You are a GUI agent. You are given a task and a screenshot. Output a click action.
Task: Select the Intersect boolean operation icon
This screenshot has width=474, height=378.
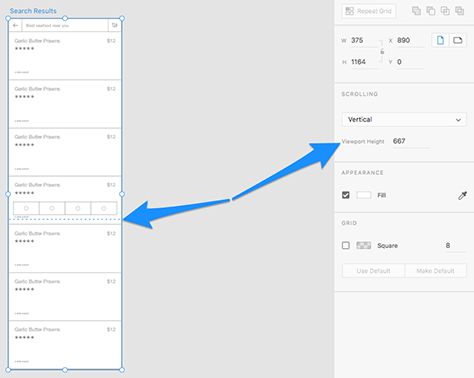coord(445,11)
